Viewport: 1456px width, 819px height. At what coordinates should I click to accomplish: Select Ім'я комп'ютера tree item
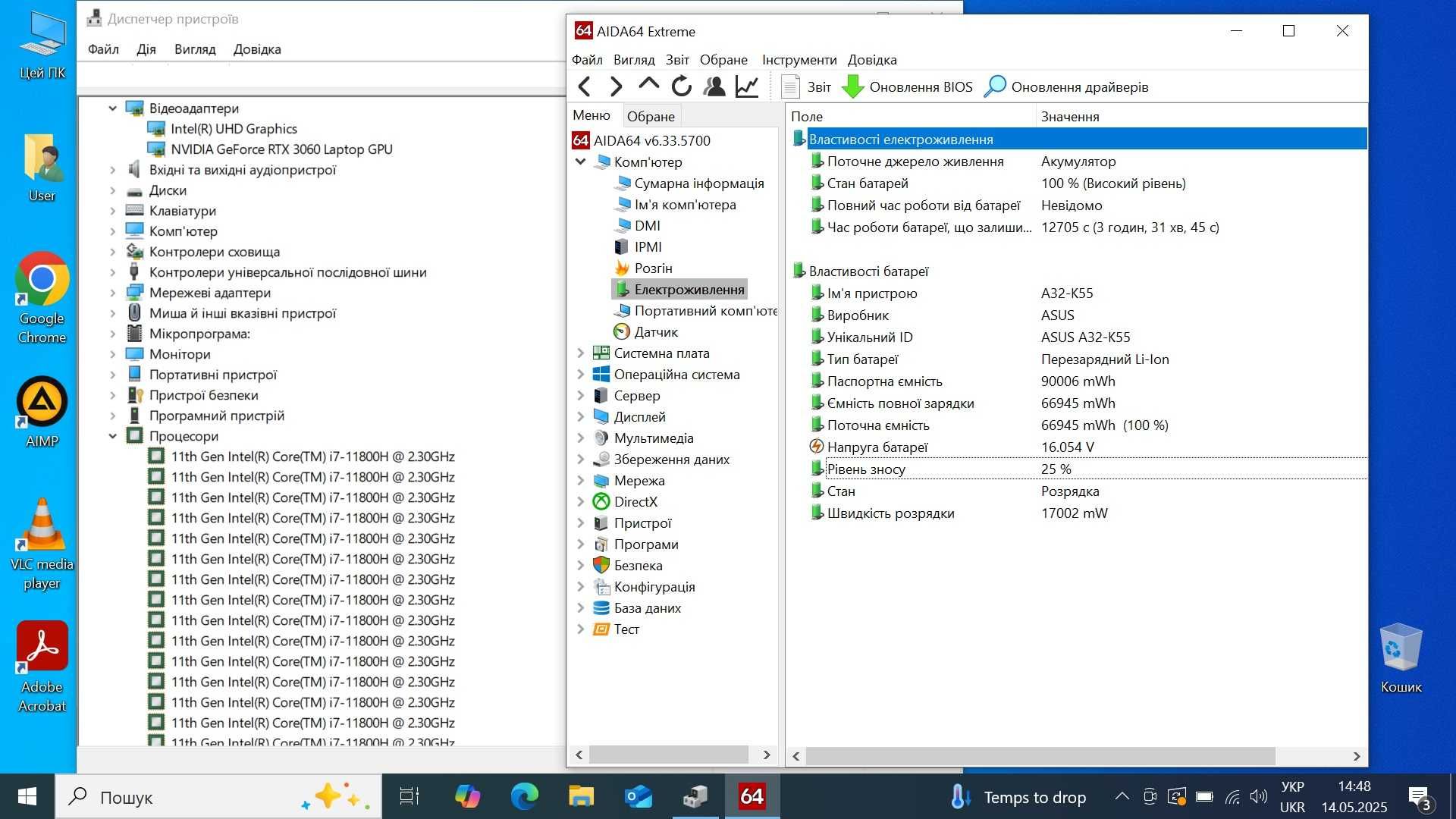(685, 204)
